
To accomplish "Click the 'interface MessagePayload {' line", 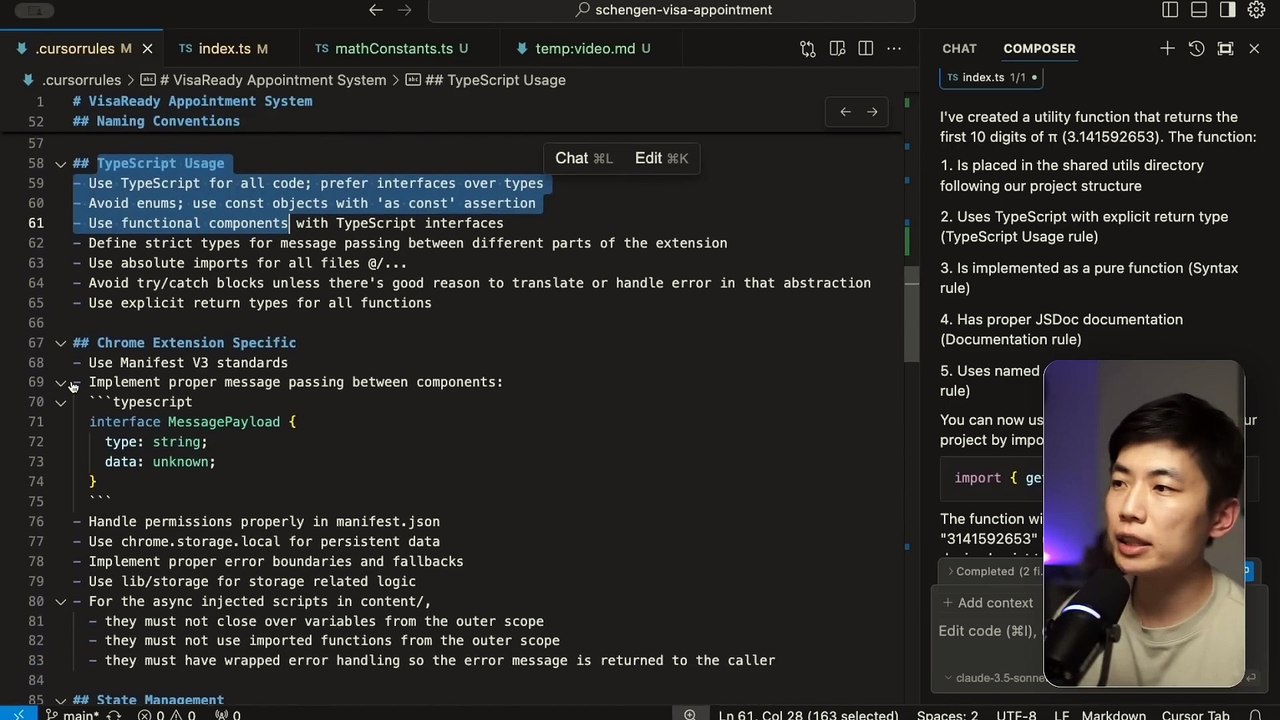I will click(193, 422).
